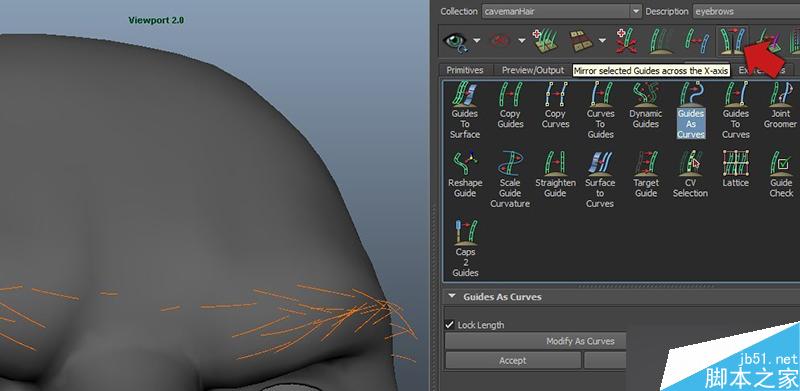Click the red Clear Preview eye icon
Screen dimensions: 800x391
click(x=501, y=40)
